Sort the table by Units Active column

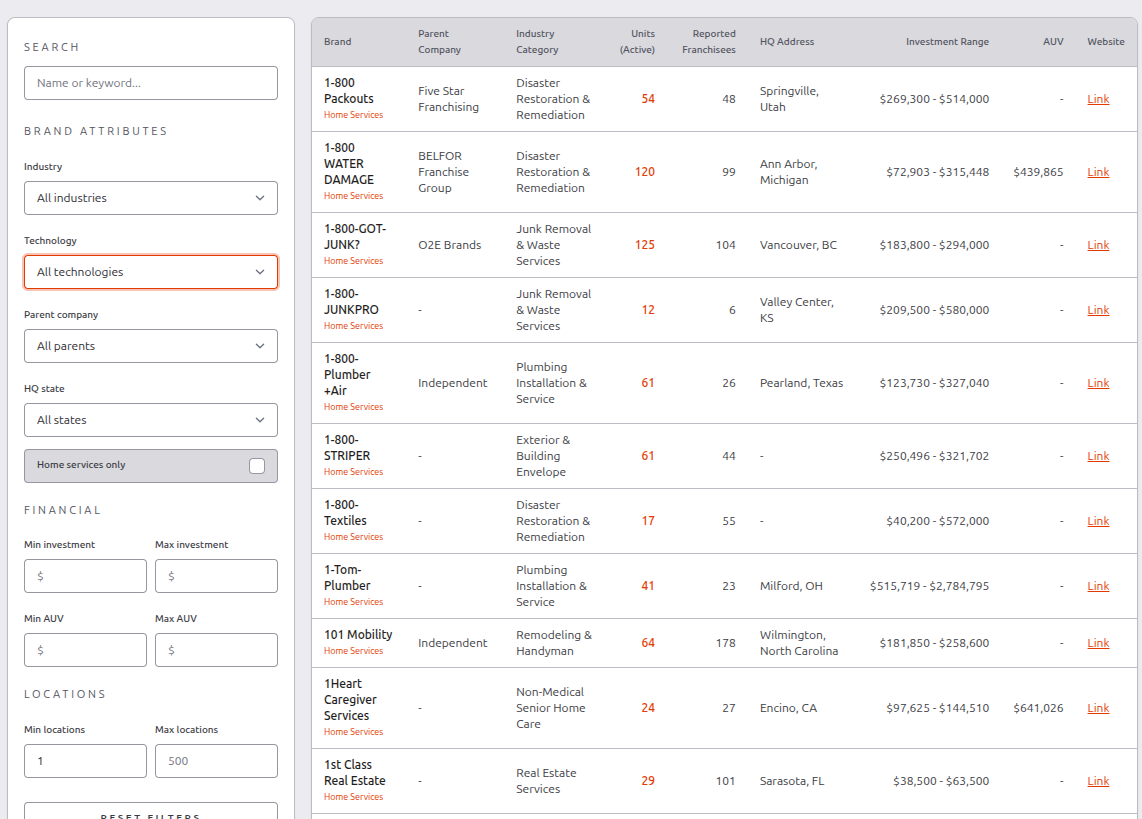(x=641, y=41)
